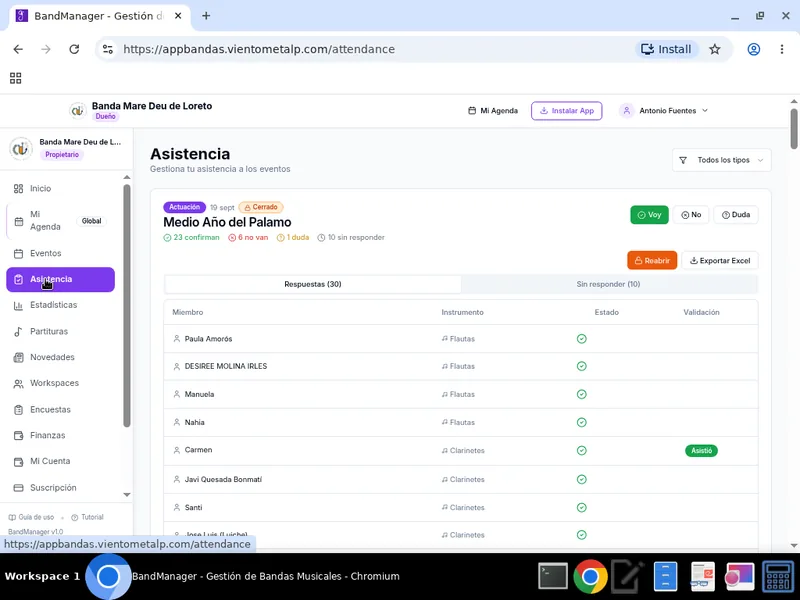This screenshot has height=600, width=800.
Task: Select Asistencia sidebar item
Action: coord(60,280)
